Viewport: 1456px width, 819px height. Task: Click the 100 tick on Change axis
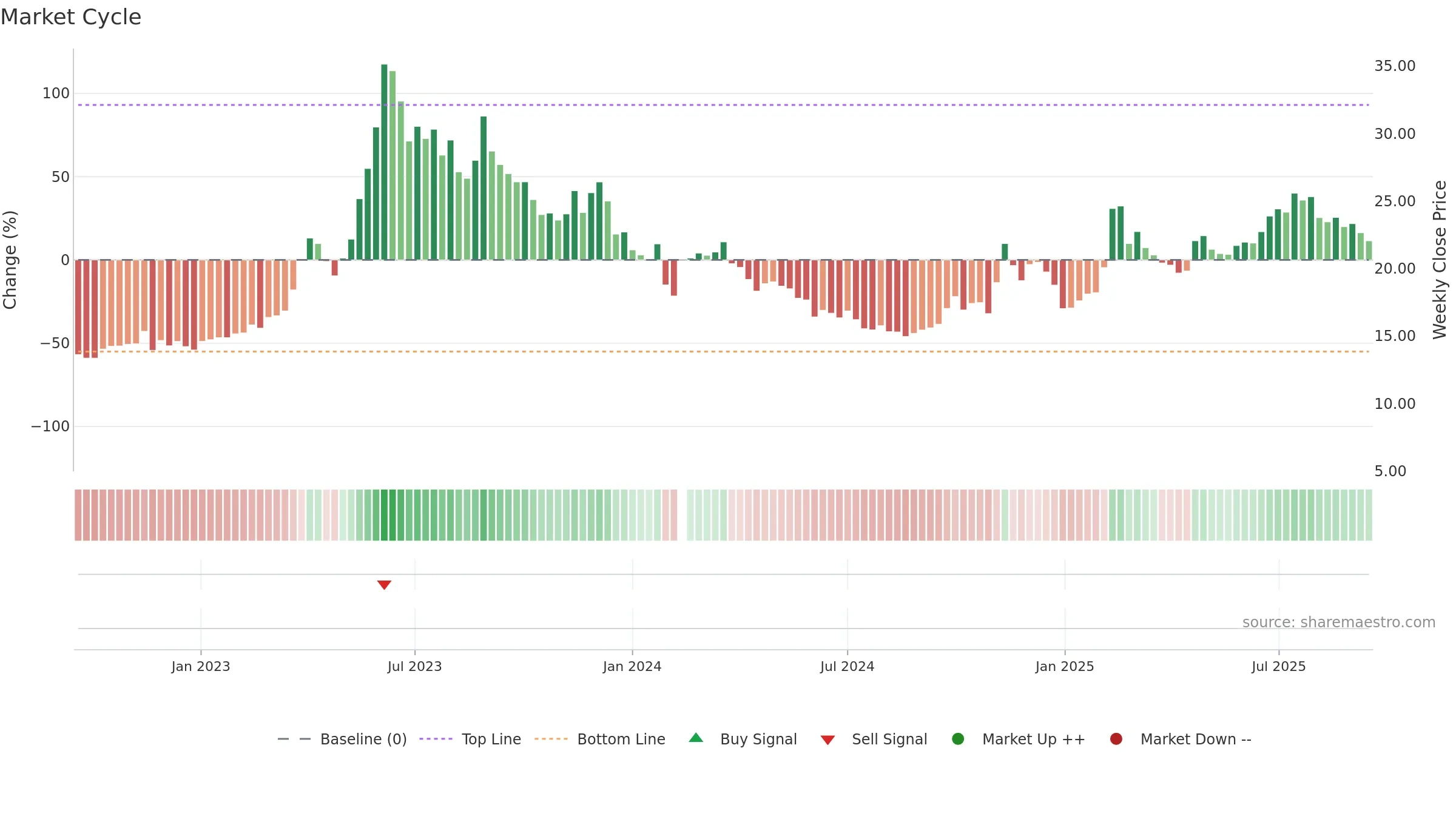[56, 93]
